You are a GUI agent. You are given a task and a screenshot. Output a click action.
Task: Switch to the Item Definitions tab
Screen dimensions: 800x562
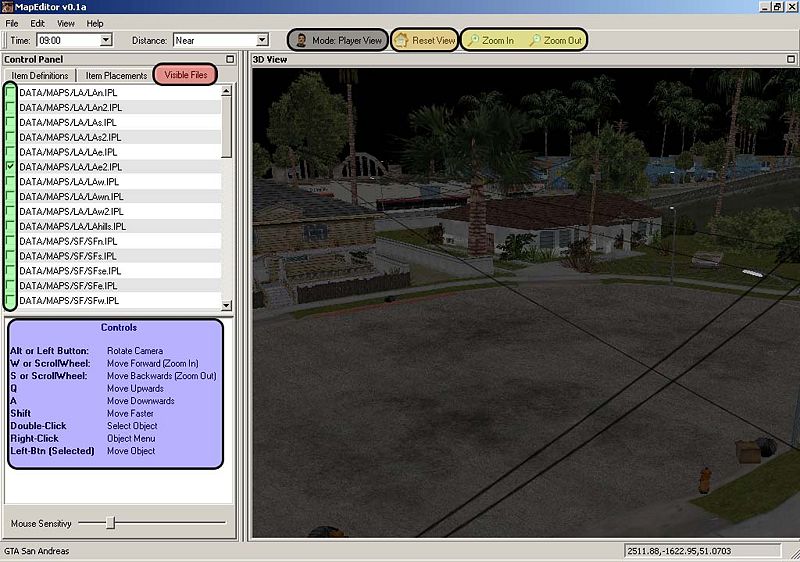pos(40,76)
